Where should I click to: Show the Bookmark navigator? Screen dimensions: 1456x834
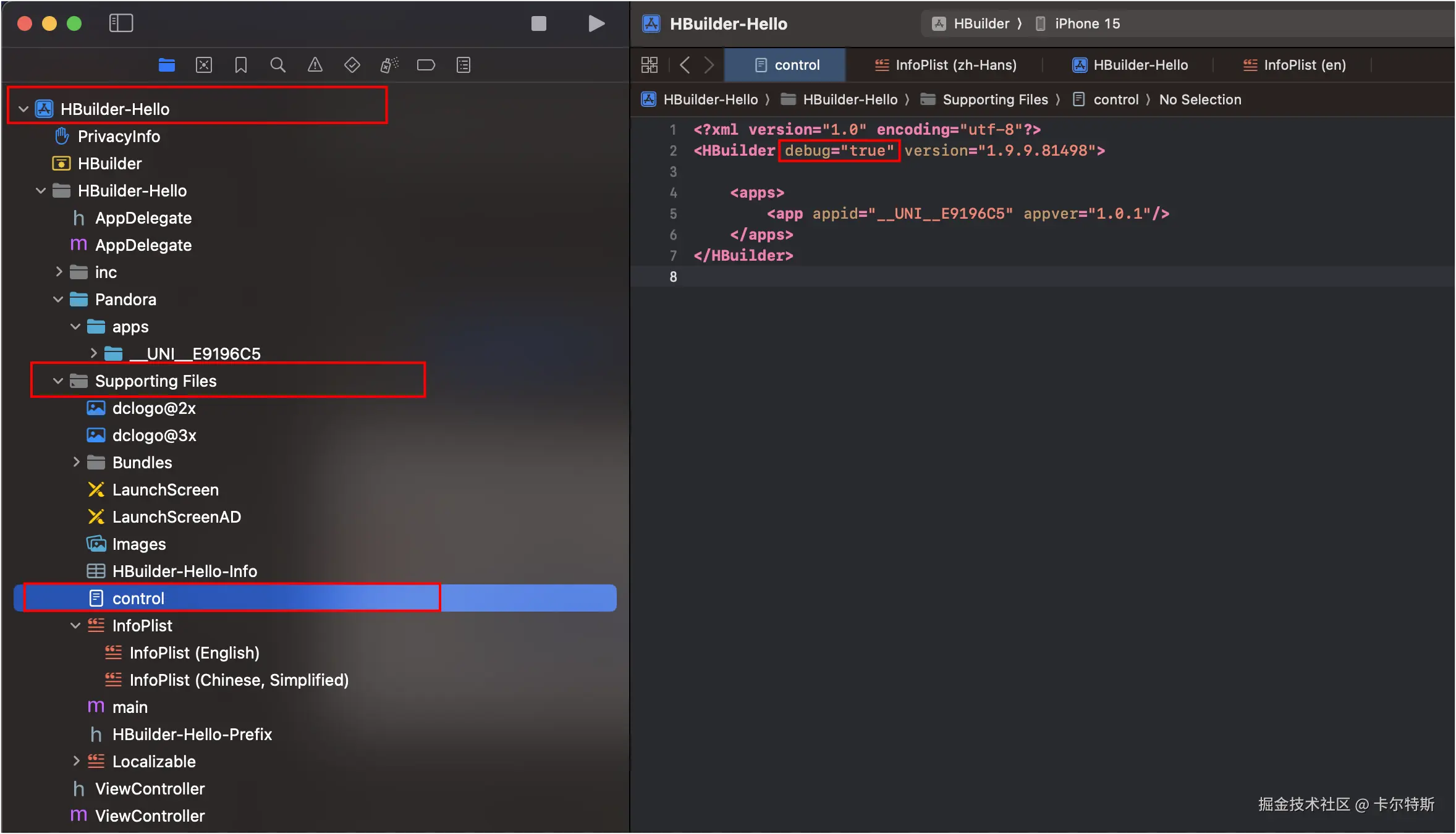click(x=241, y=65)
